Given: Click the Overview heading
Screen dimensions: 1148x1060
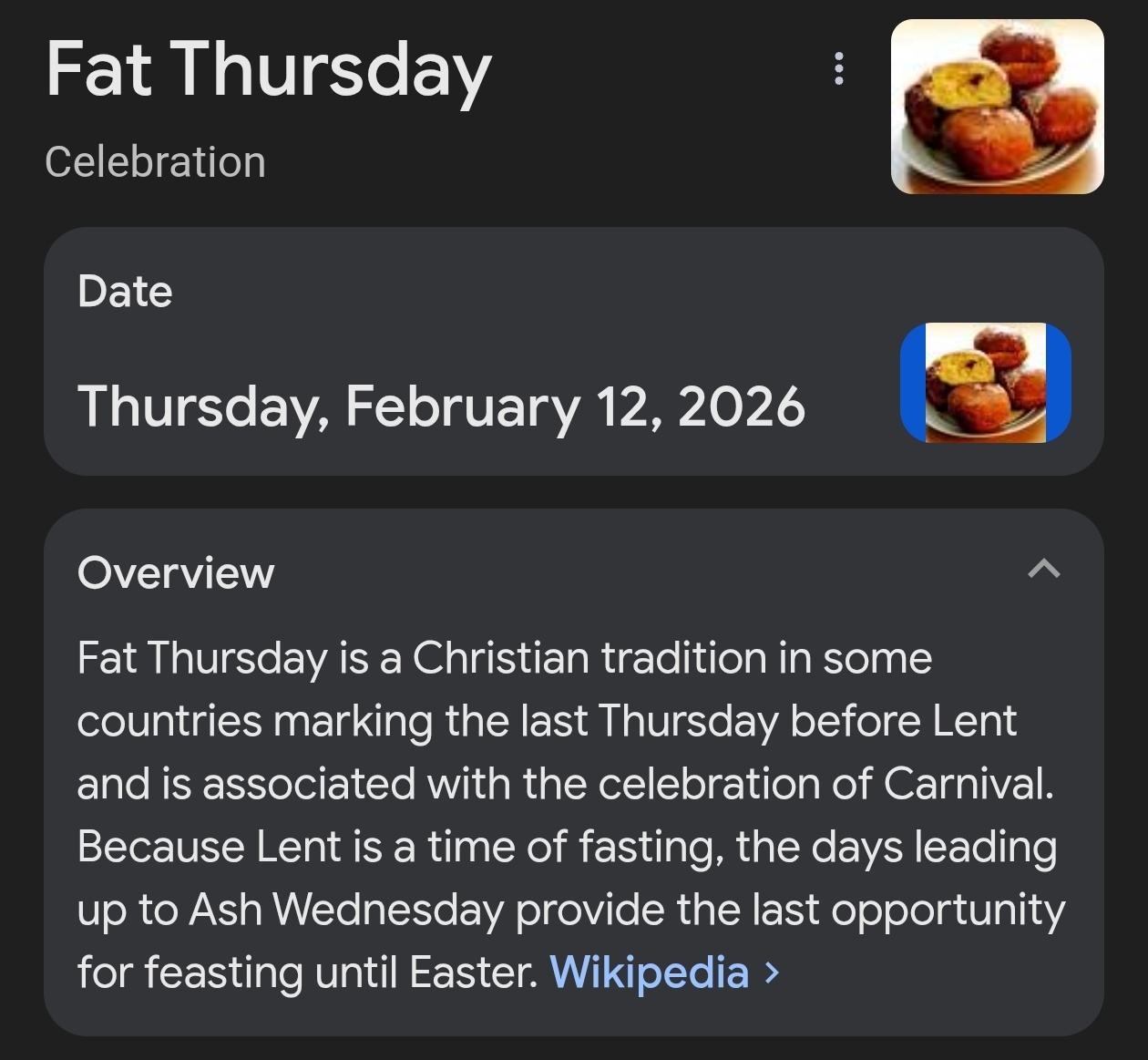Looking at the screenshot, I should click(x=176, y=573).
